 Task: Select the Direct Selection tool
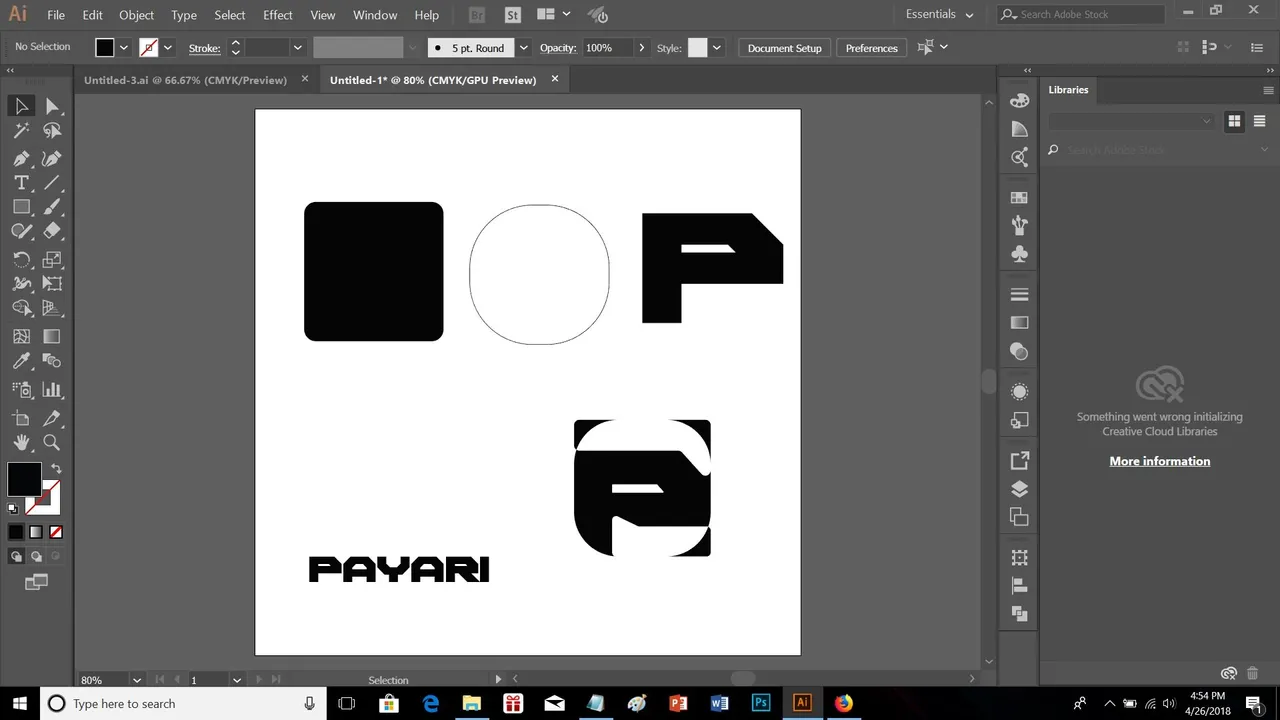coord(52,106)
